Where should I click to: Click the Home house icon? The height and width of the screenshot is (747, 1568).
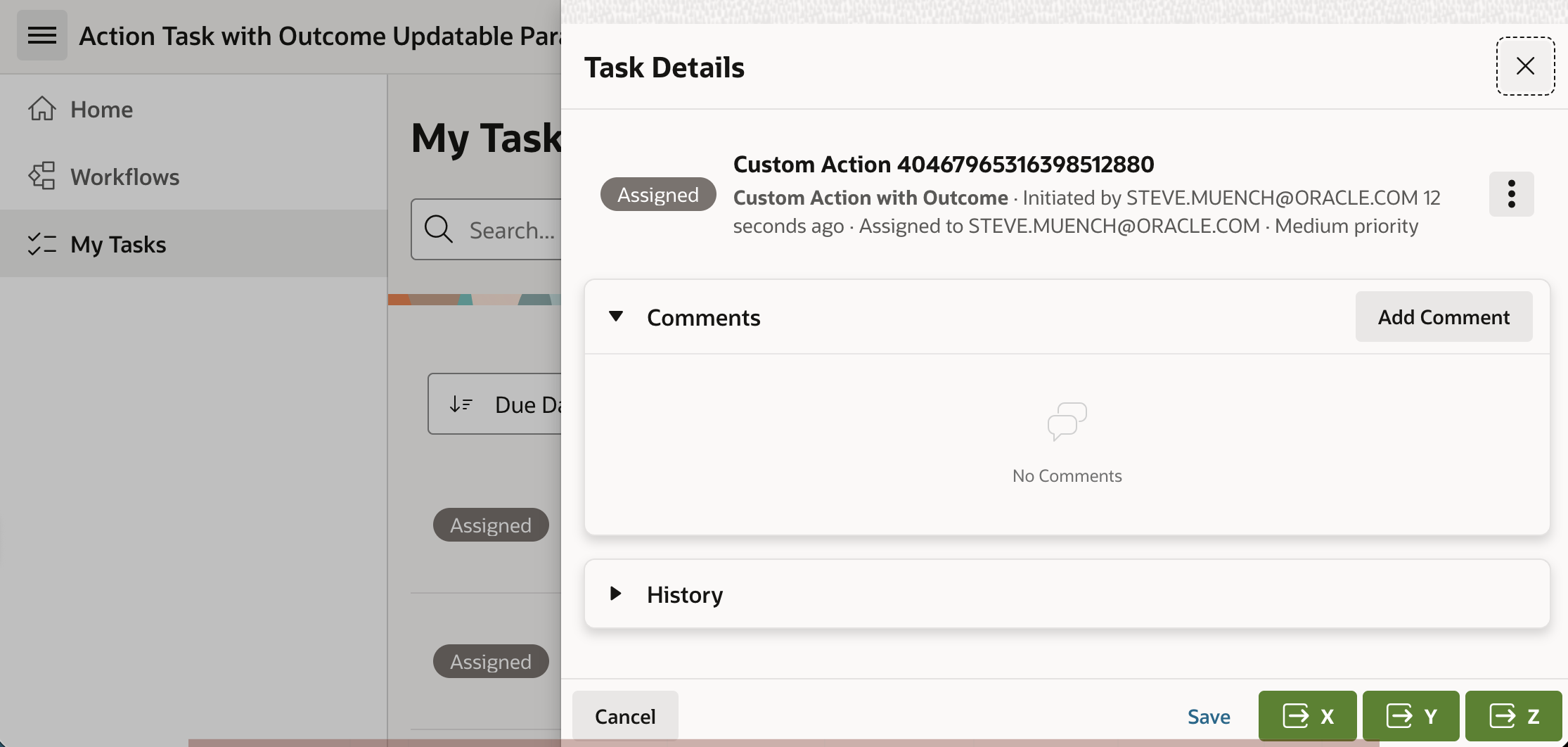42,109
